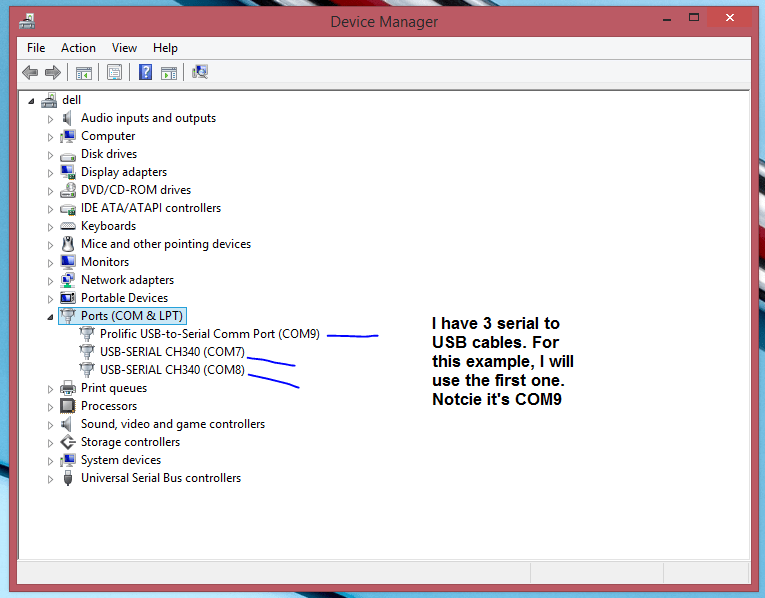Select the Keyboards label
Viewport: 765px width, 598px height.
(x=108, y=226)
